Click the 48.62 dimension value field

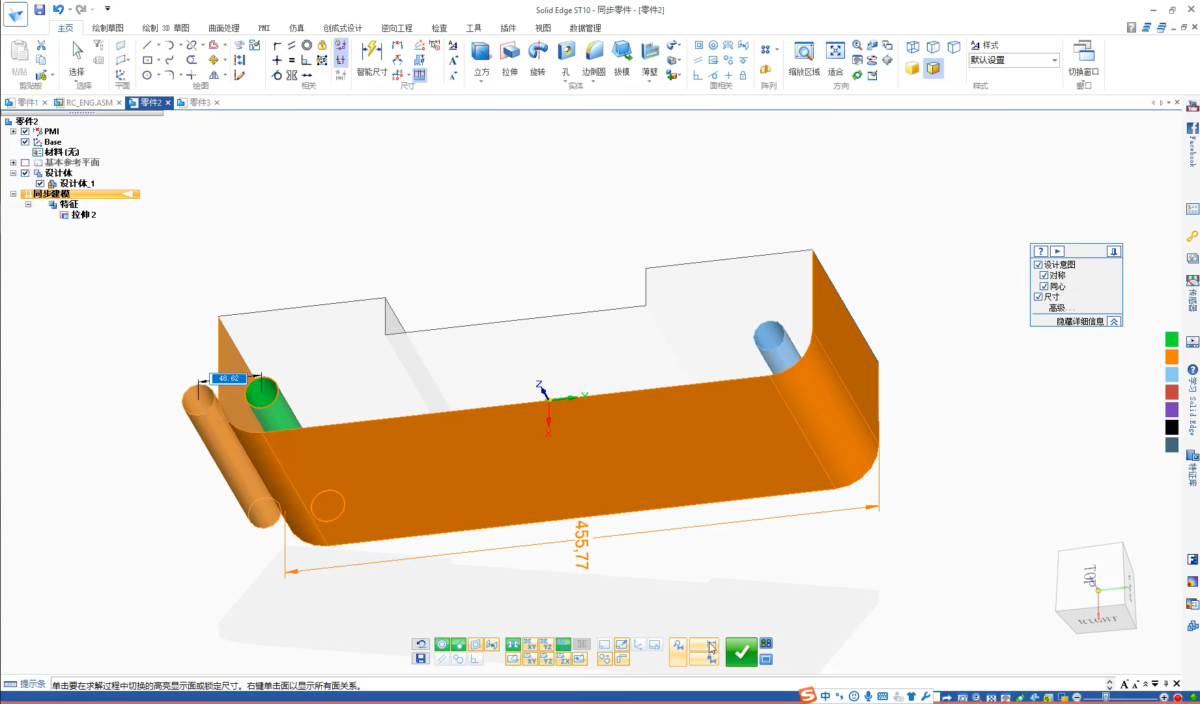click(x=228, y=379)
